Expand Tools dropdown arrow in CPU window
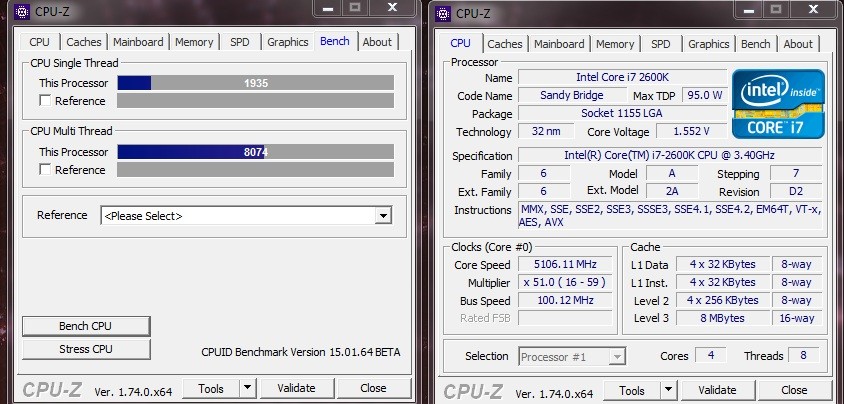The width and height of the screenshot is (844, 404). coord(668,390)
